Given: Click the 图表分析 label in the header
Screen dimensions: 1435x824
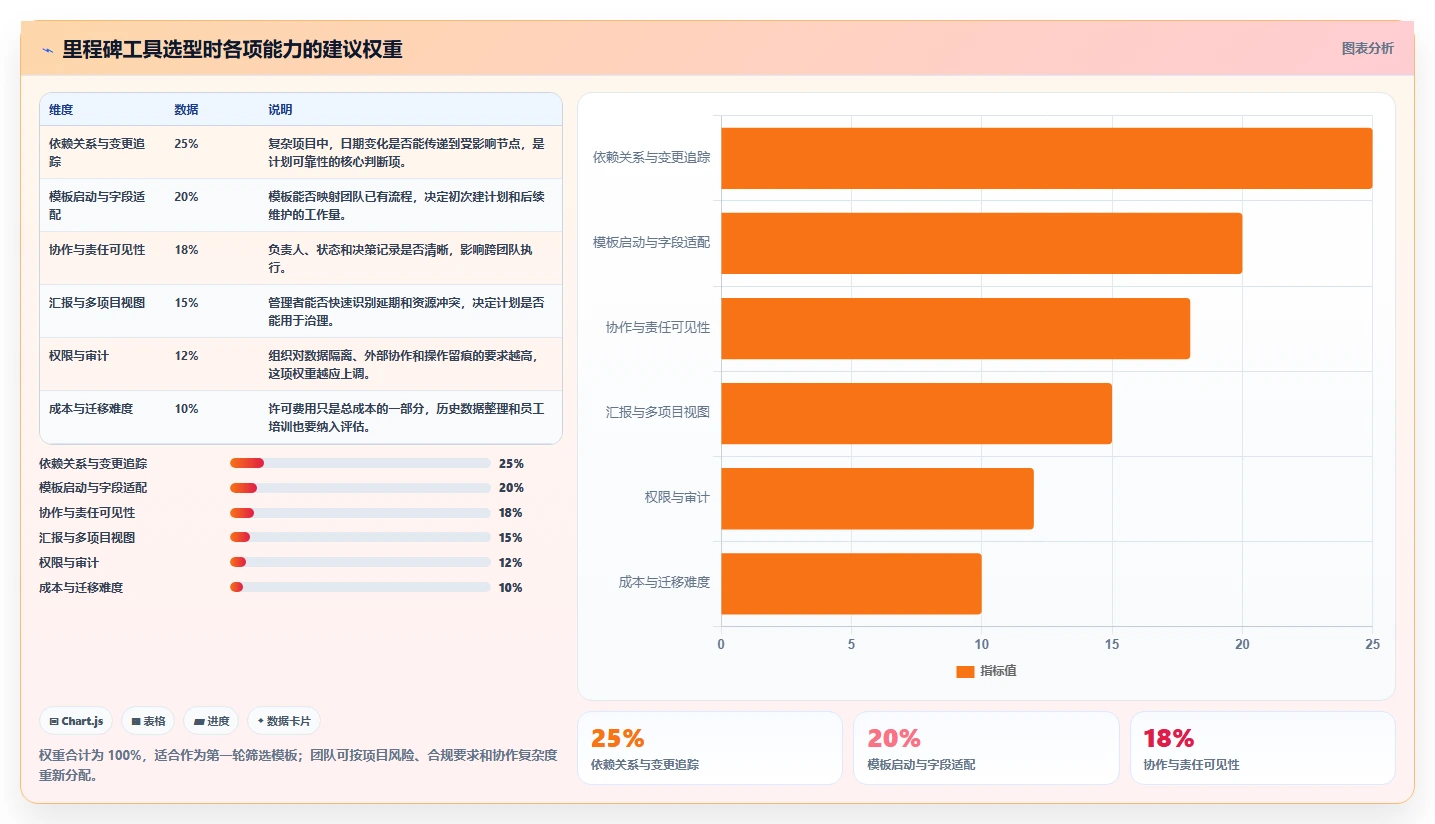Looking at the screenshot, I should (1367, 48).
